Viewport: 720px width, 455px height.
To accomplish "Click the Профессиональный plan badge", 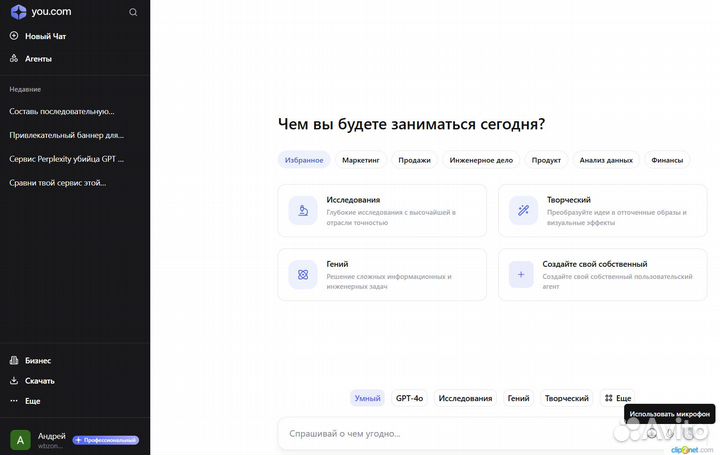I will click(x=106, y=440).
